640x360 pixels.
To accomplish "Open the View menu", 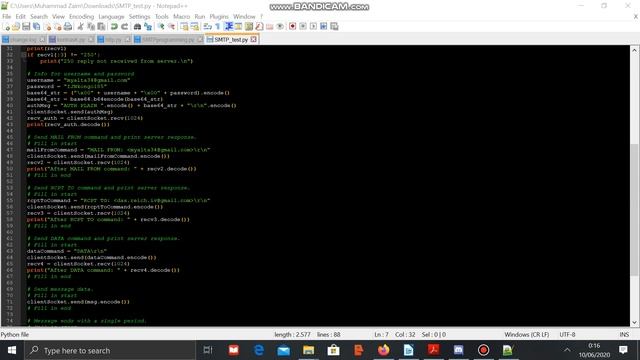I will (x=58, y=17).
